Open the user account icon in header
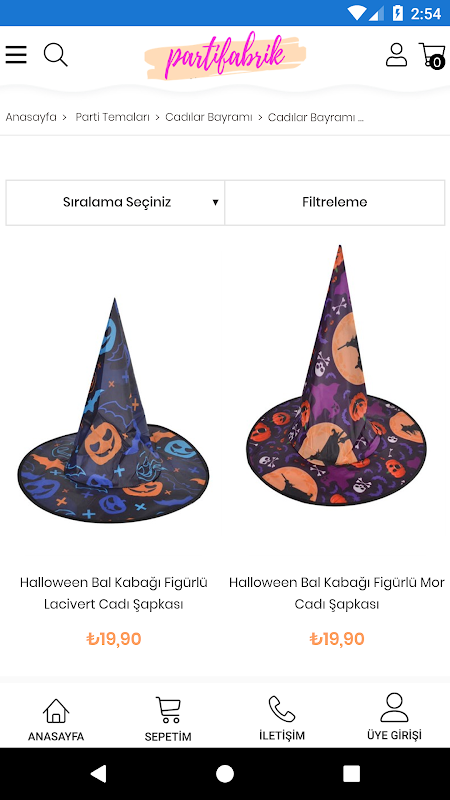The height and width of the screenshot is (800, 450). point(396,55)
